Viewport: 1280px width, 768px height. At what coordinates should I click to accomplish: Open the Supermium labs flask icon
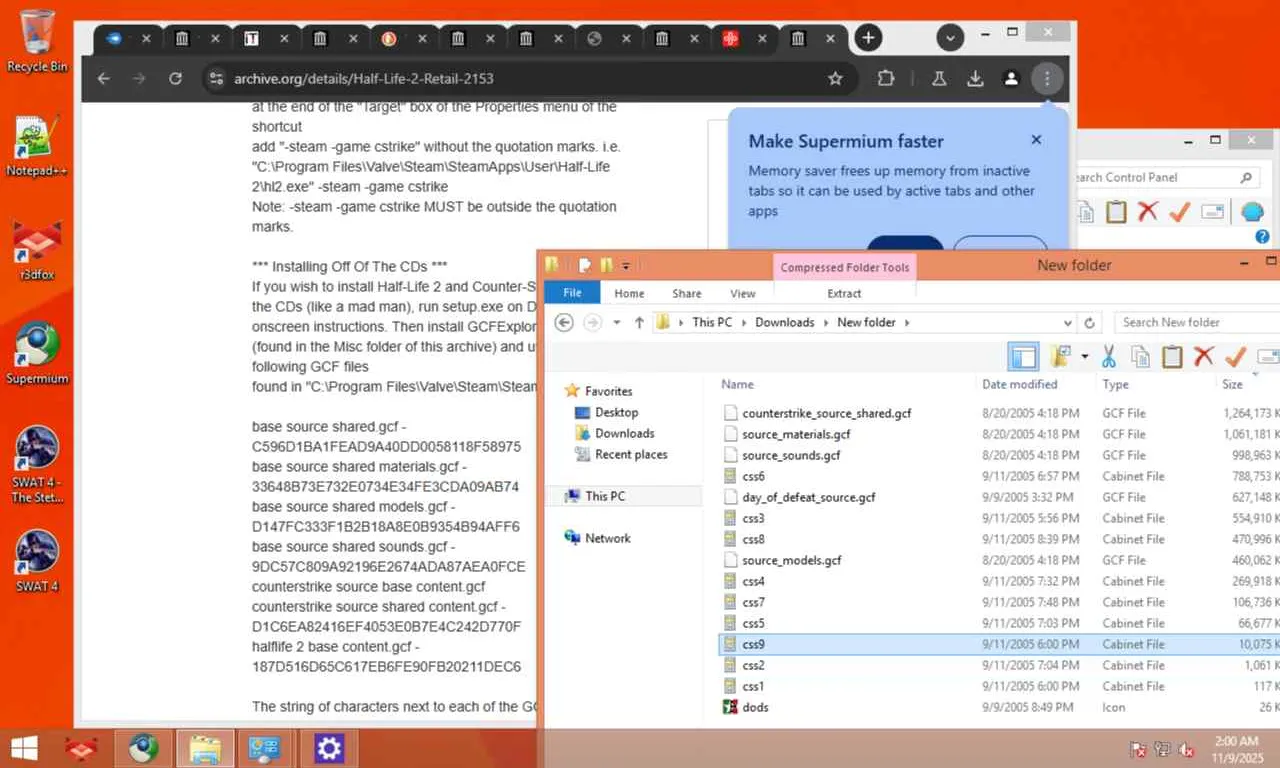(939, 78)
